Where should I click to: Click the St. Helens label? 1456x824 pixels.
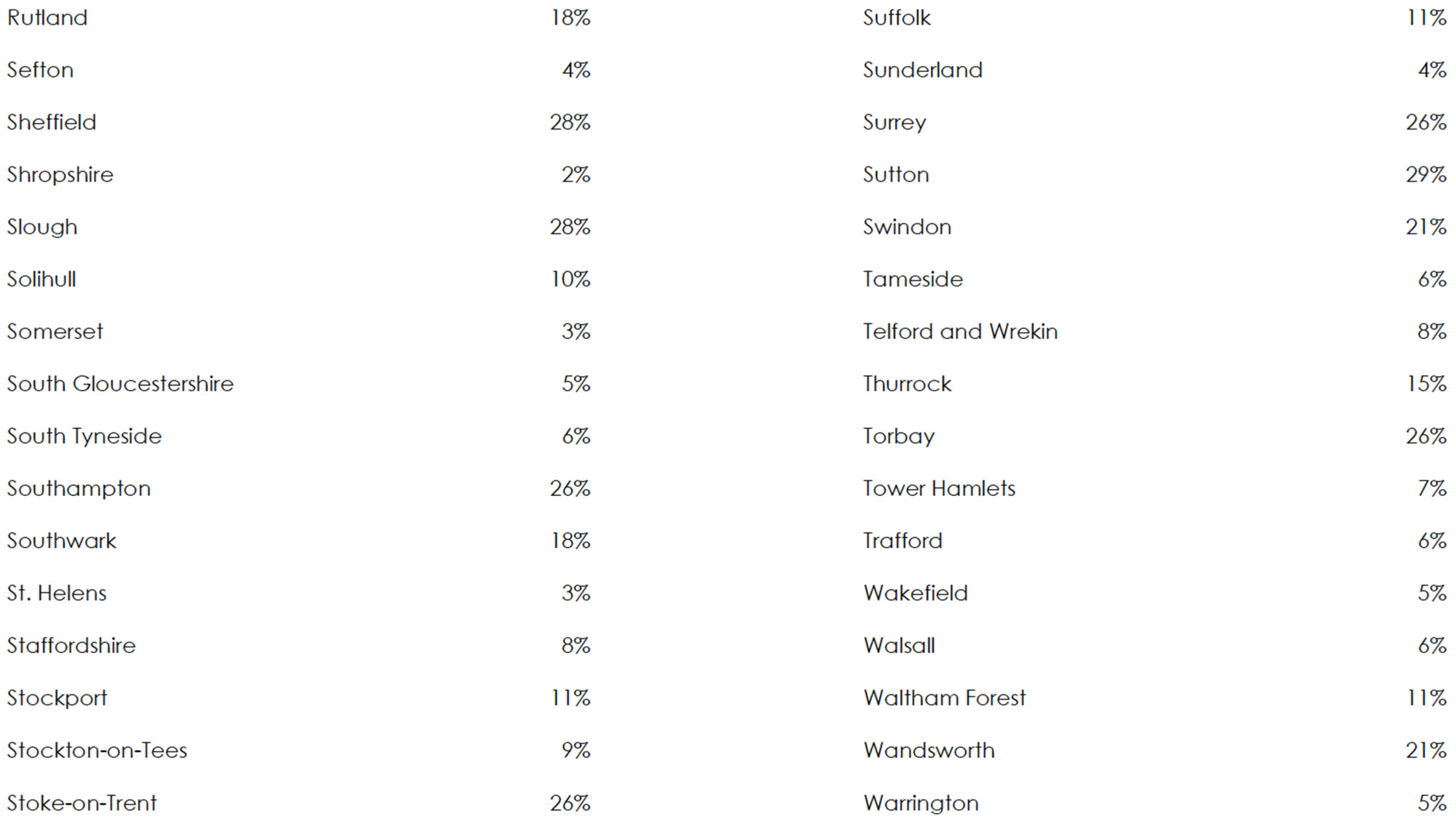pos(56,593)
